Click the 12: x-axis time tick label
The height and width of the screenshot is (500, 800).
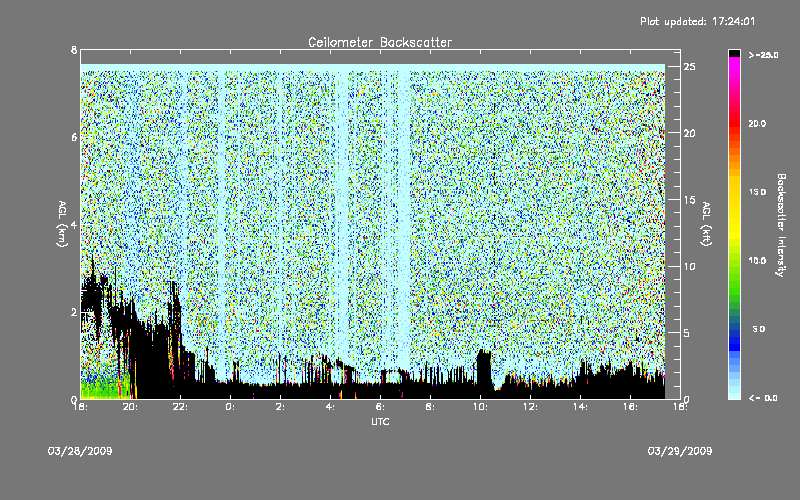pos(530,407)
